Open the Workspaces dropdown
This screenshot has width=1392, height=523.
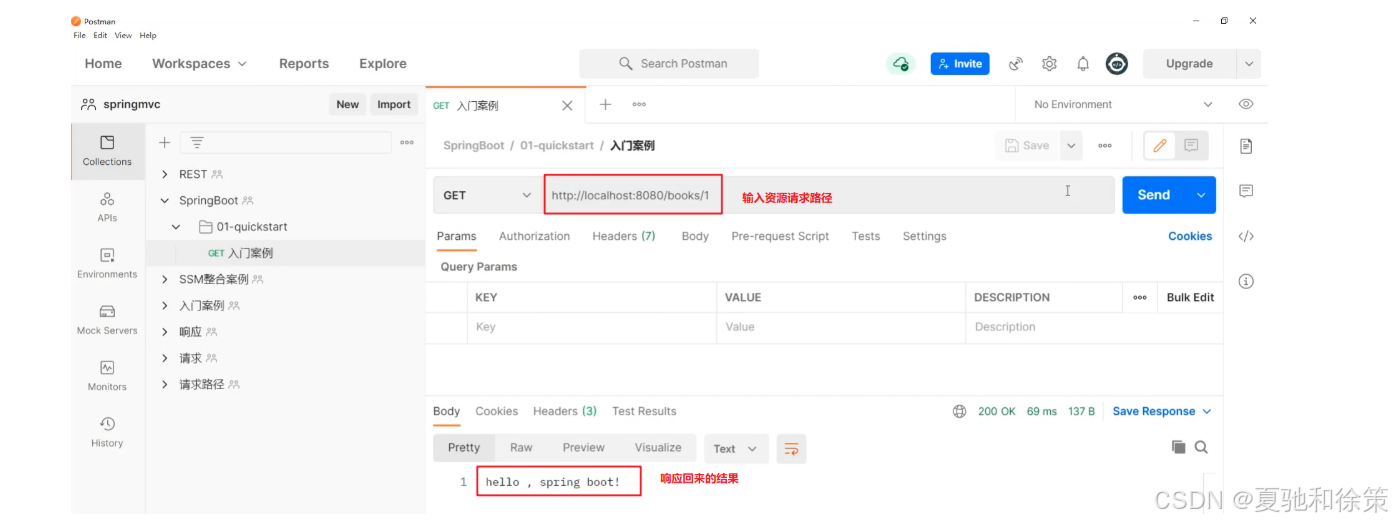199,63
